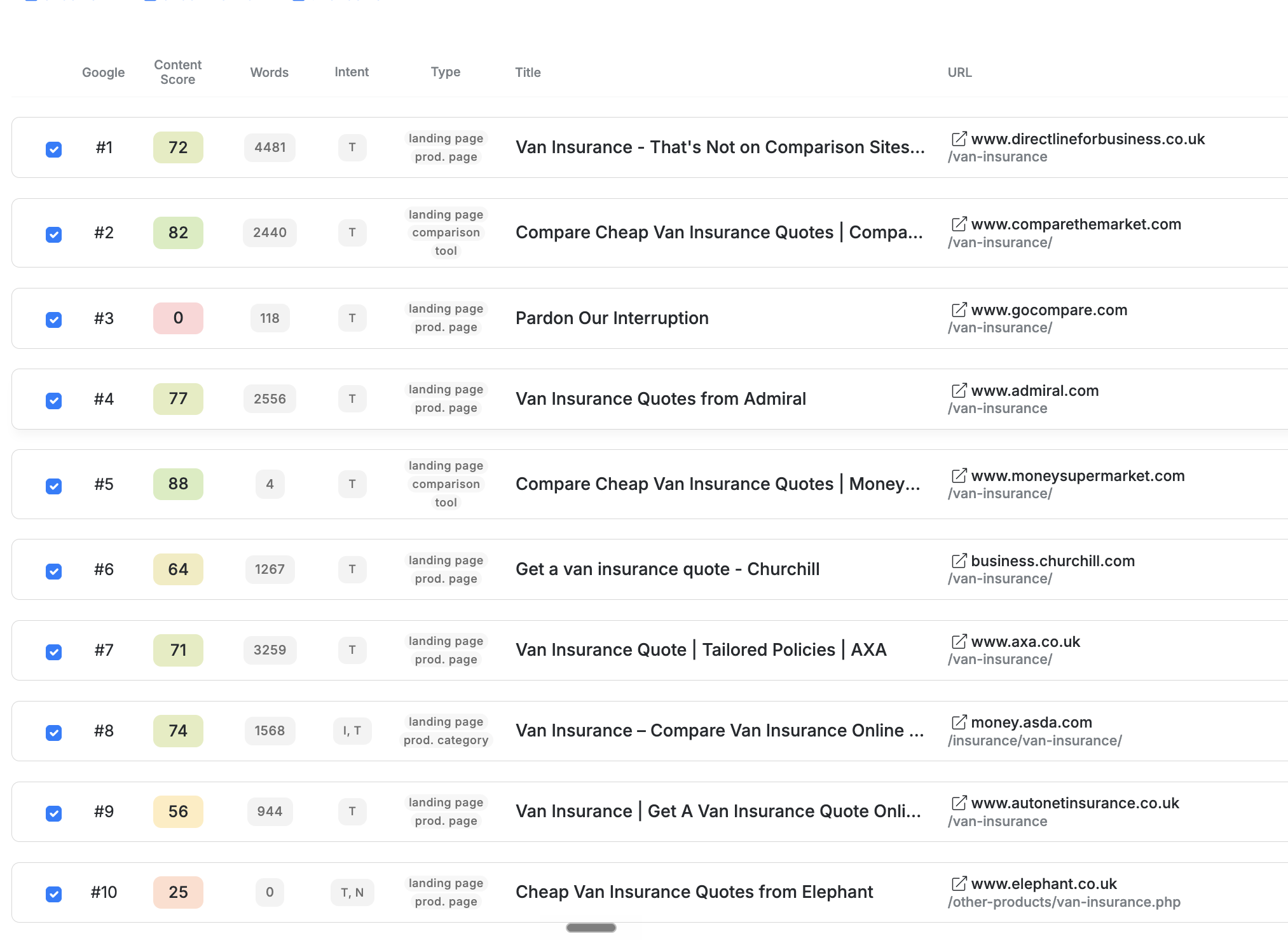This screenshot has height=943, width=1288.
Task: Click content score 56 badge
Action: pos(178,811)
